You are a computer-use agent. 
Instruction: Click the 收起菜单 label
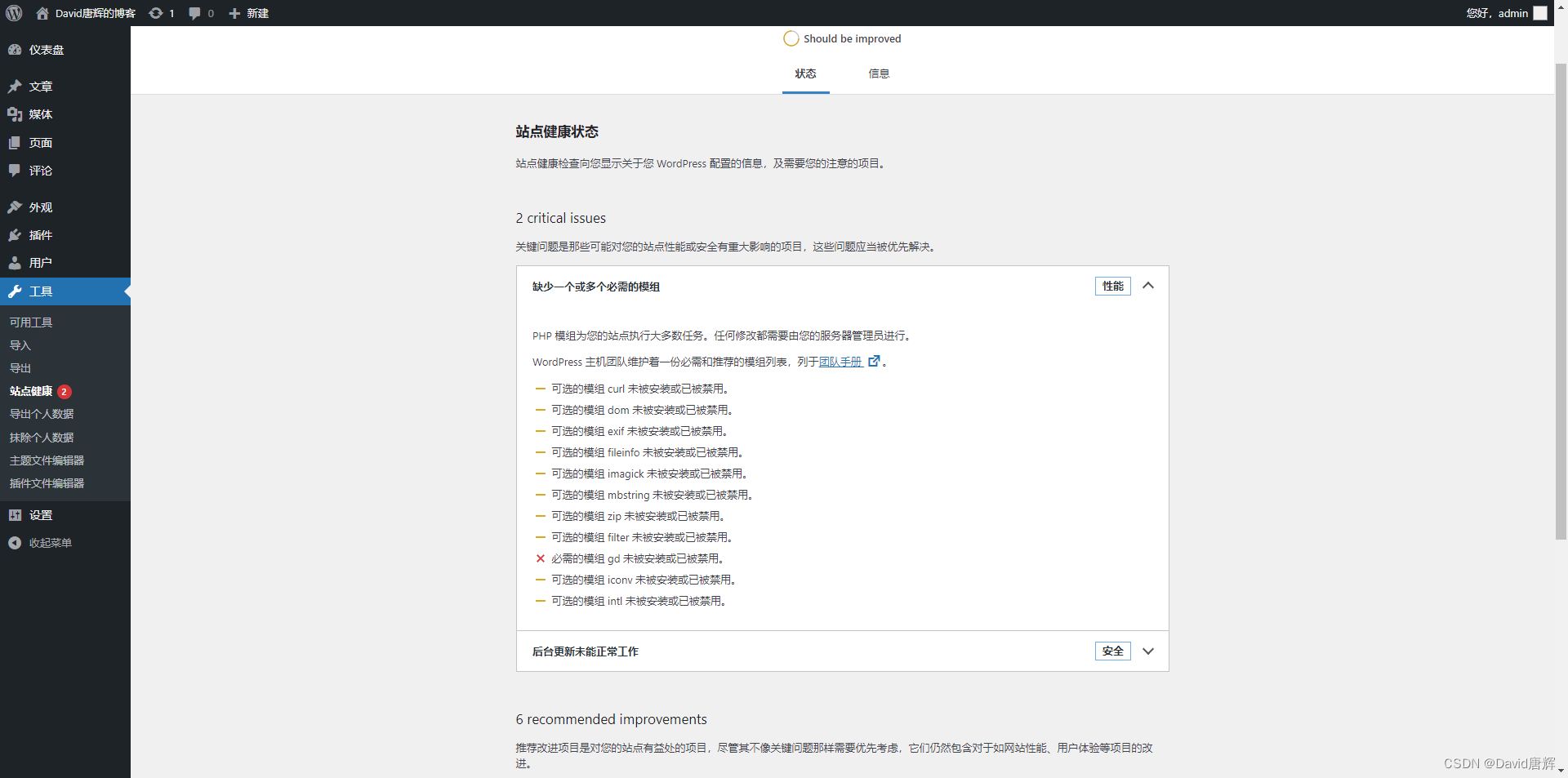point(51,543)
